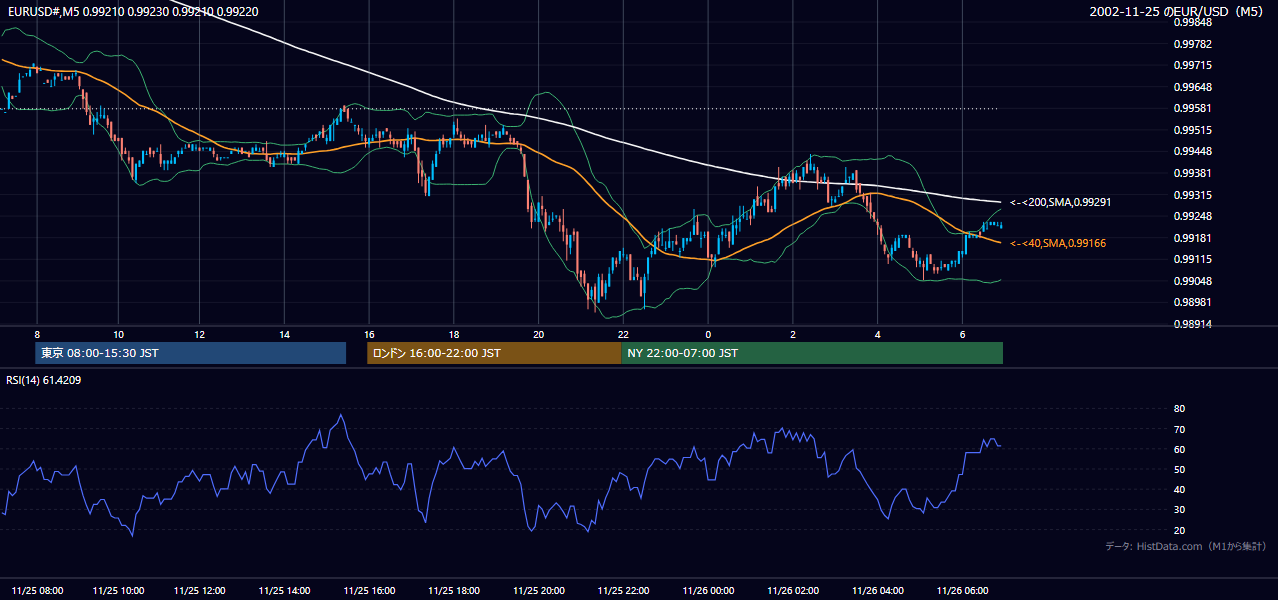The width and height of the screenshot is (1278, 600).
Task: Click price axis label 0.99381
Action: 1193,173
